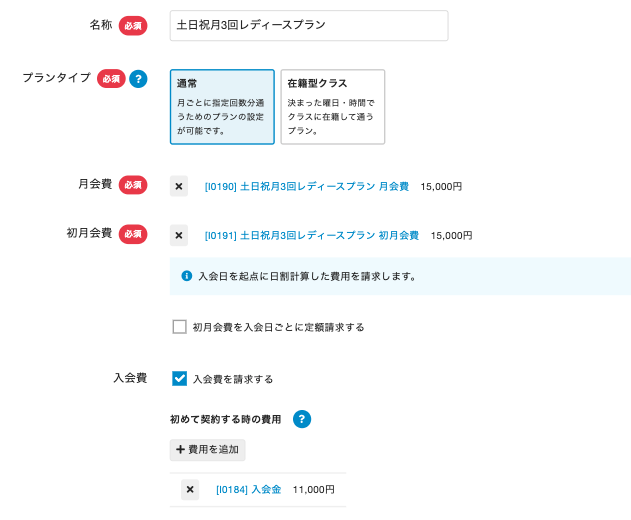Select the 通常 plan type option
The image size is (631, 520).
222,107
